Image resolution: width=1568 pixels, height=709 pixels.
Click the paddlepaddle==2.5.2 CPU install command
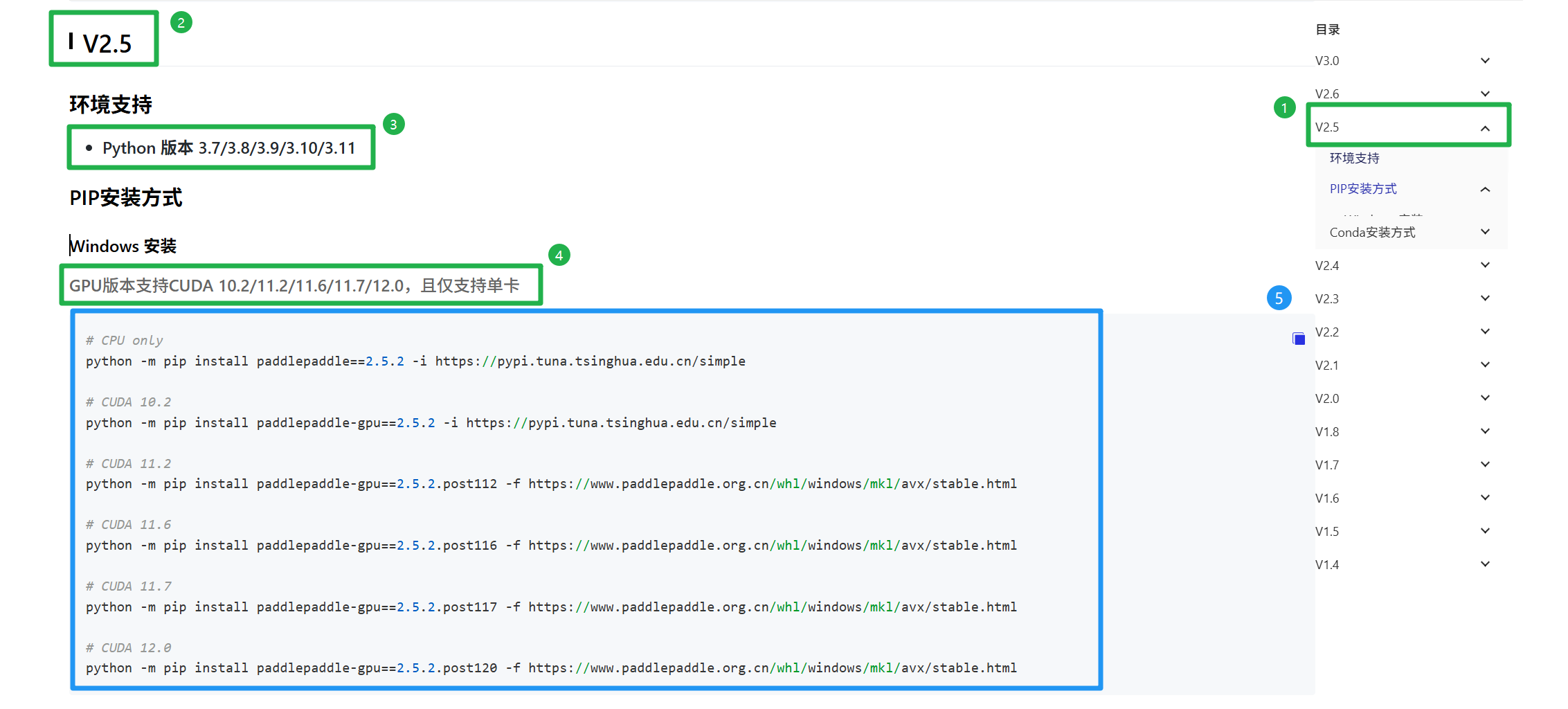coord(415,361)
